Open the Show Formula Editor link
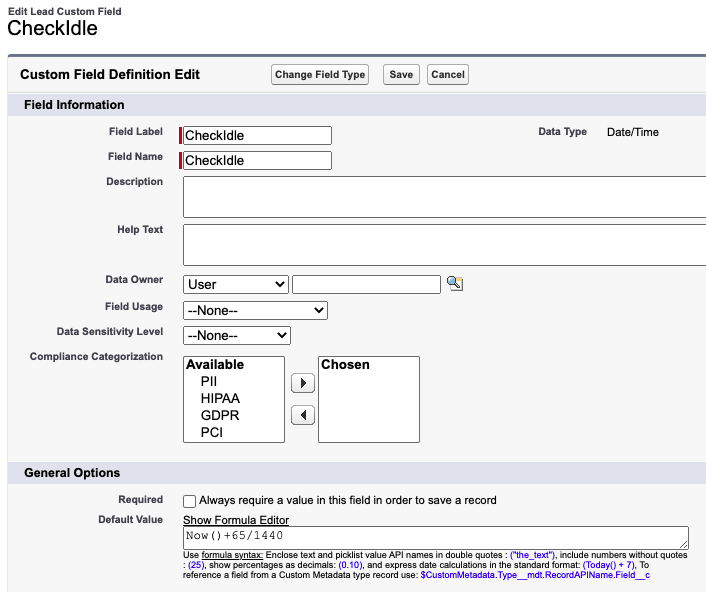The image size is (706, 592). (236, 520)
